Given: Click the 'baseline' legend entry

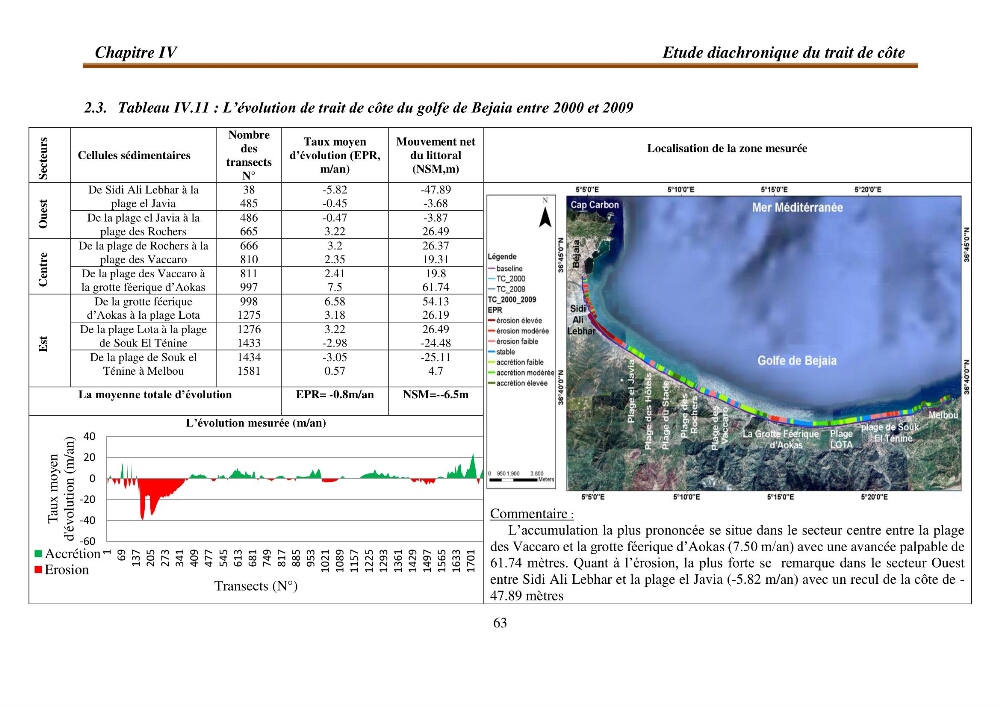Looking at the screenshot, I should coord(506,268).
